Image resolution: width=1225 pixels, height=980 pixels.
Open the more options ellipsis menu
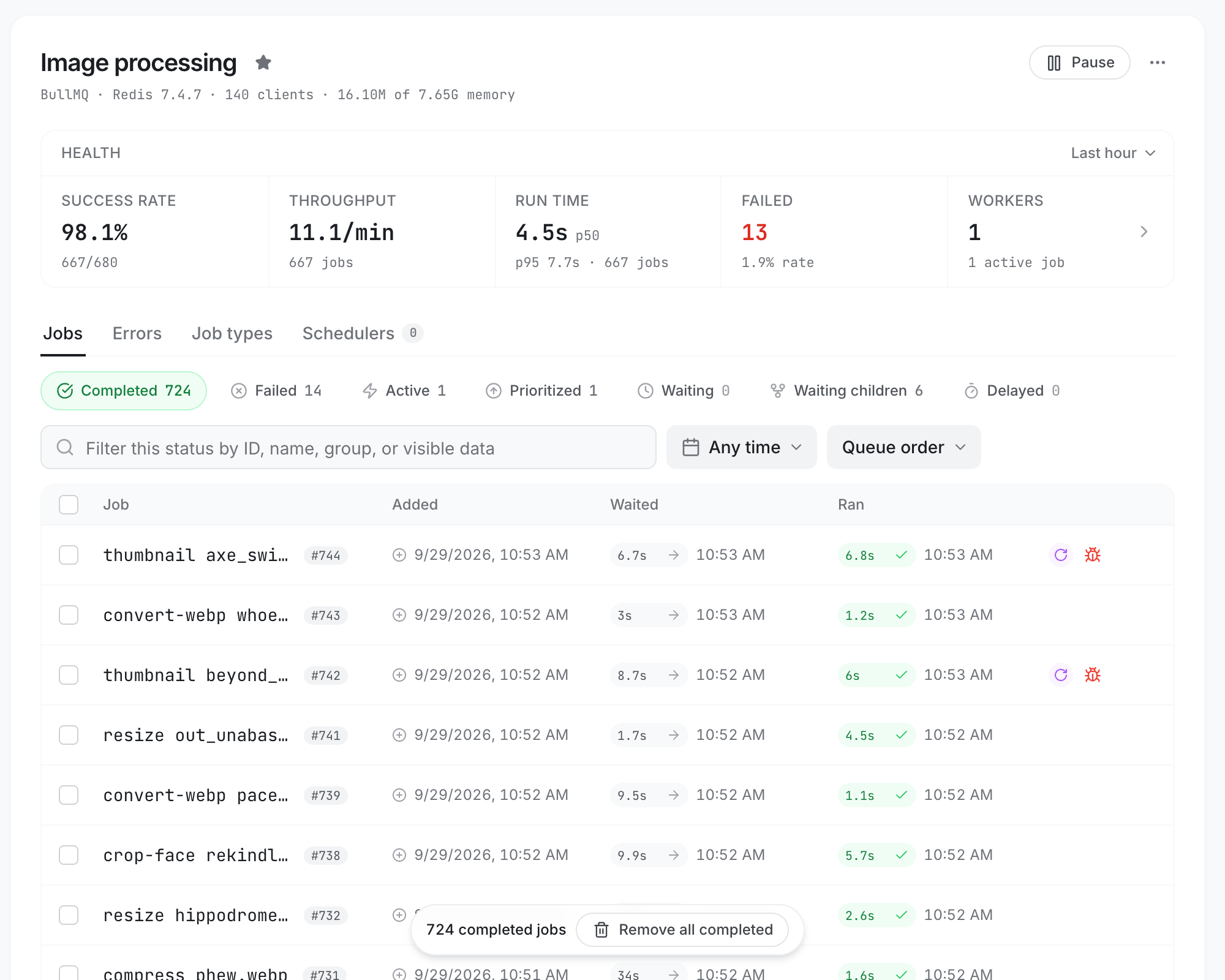[x=1157, y=62]
